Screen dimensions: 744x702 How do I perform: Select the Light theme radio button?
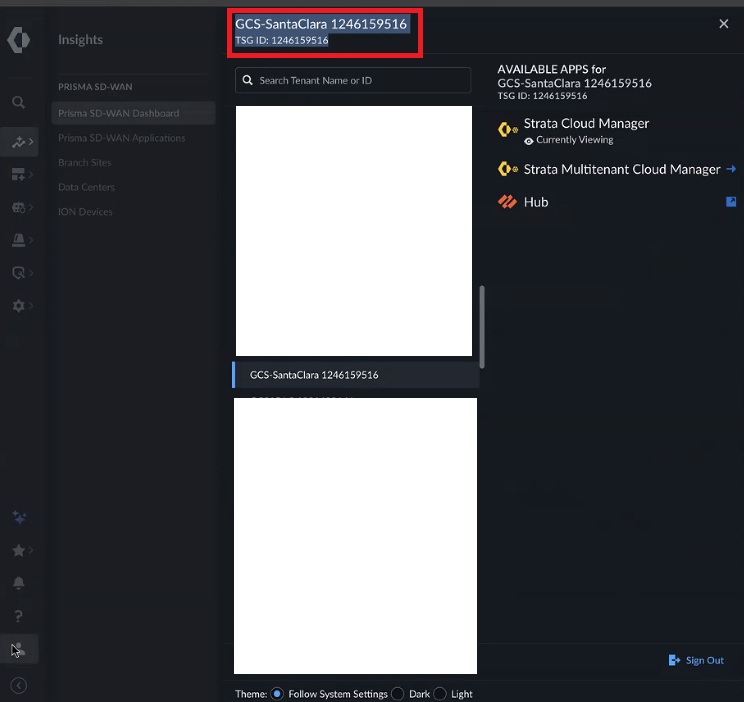point(440,693)
